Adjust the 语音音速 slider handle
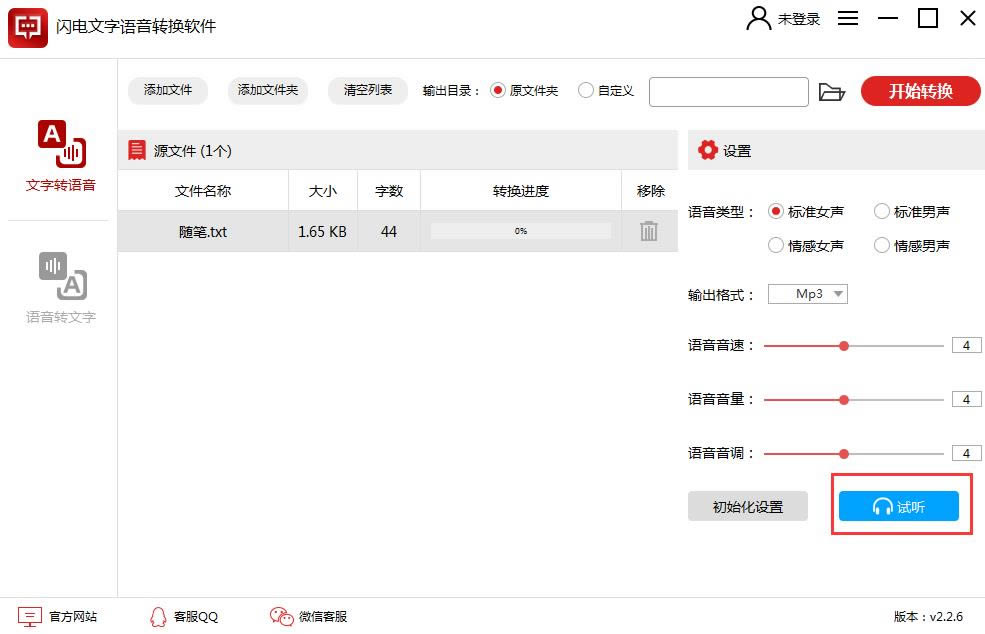The width and height of the screenshot is (985, 634). point(844,346)
